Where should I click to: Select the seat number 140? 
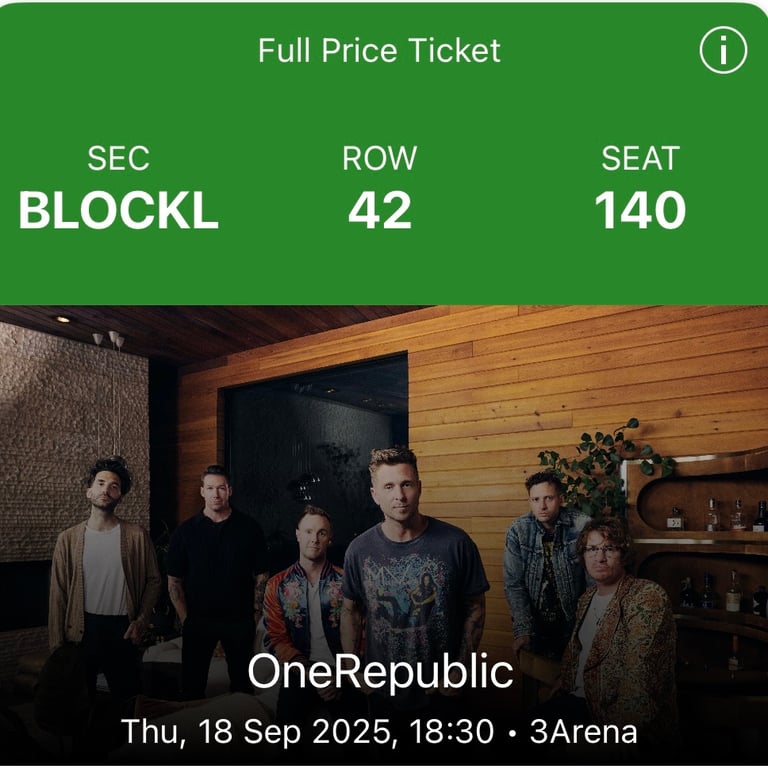pos(640,210)
